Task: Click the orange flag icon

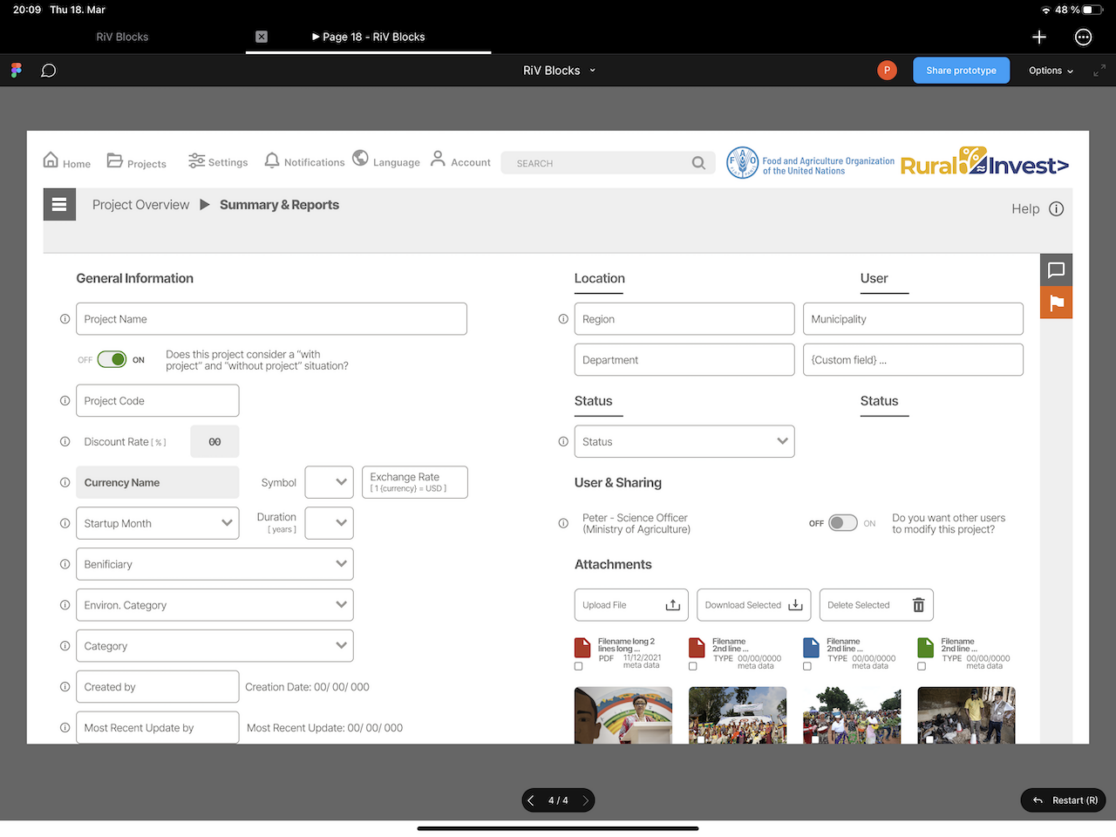Action: click(x=1056, y=303)
